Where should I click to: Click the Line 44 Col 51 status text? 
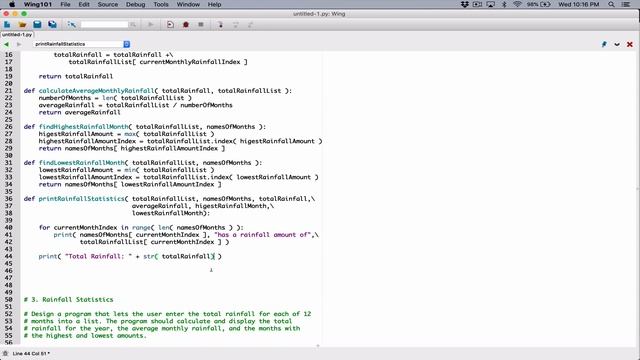click(x=31, y=353)
